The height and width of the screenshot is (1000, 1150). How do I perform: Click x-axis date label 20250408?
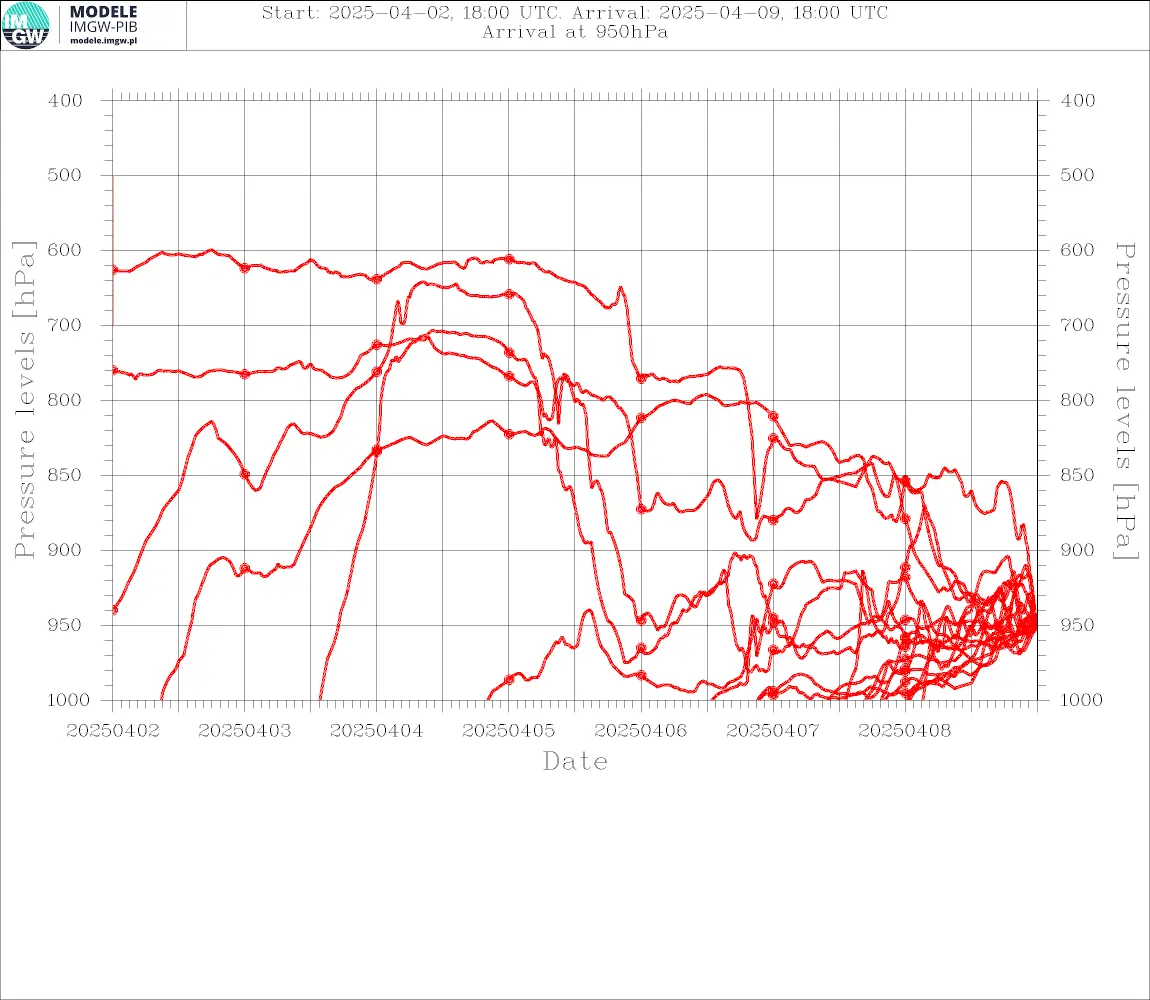point(904,731)
